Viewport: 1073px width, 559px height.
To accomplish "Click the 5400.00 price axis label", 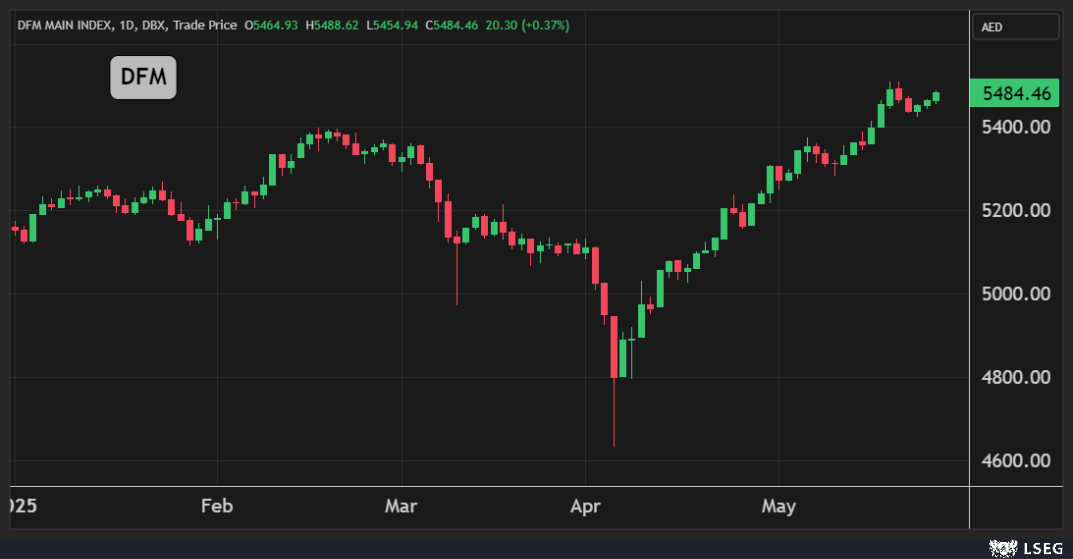I will pyautogui.click(x=1015, y=127).
